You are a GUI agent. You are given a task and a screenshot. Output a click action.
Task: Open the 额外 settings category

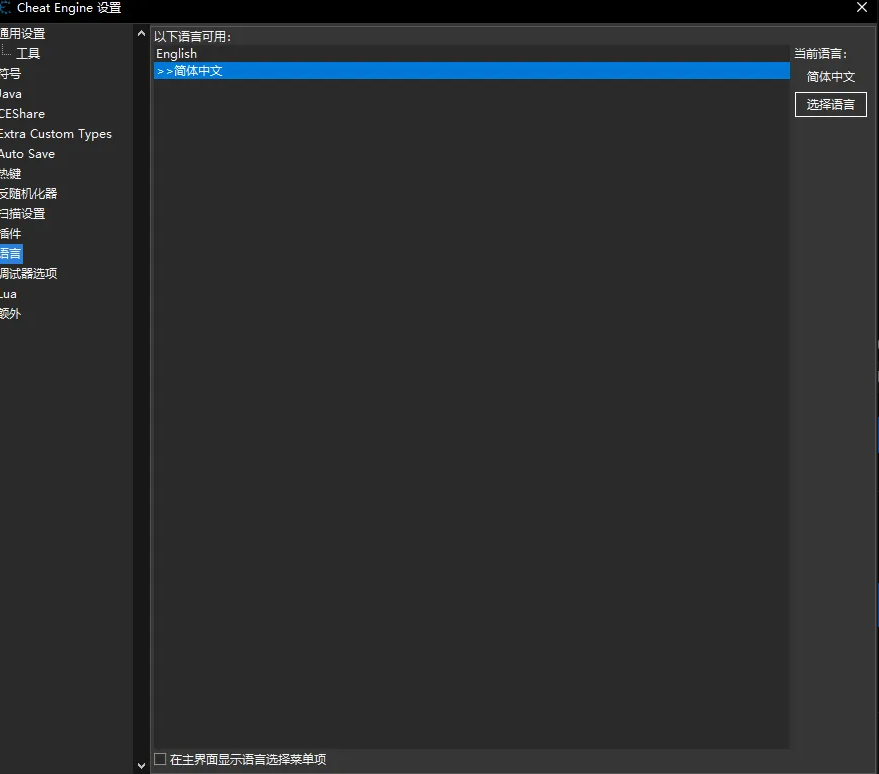point(11,314)
